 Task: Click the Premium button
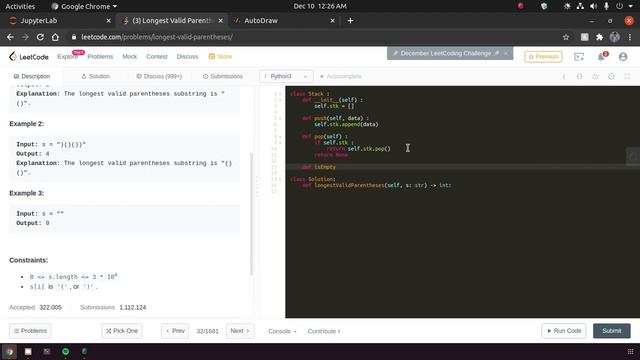coord(543,57)
